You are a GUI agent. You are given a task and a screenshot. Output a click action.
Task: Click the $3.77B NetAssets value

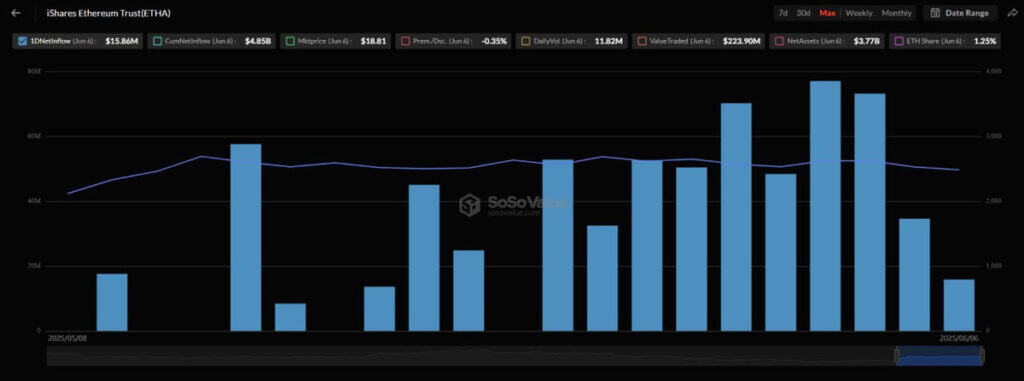(x=867, y=41)
